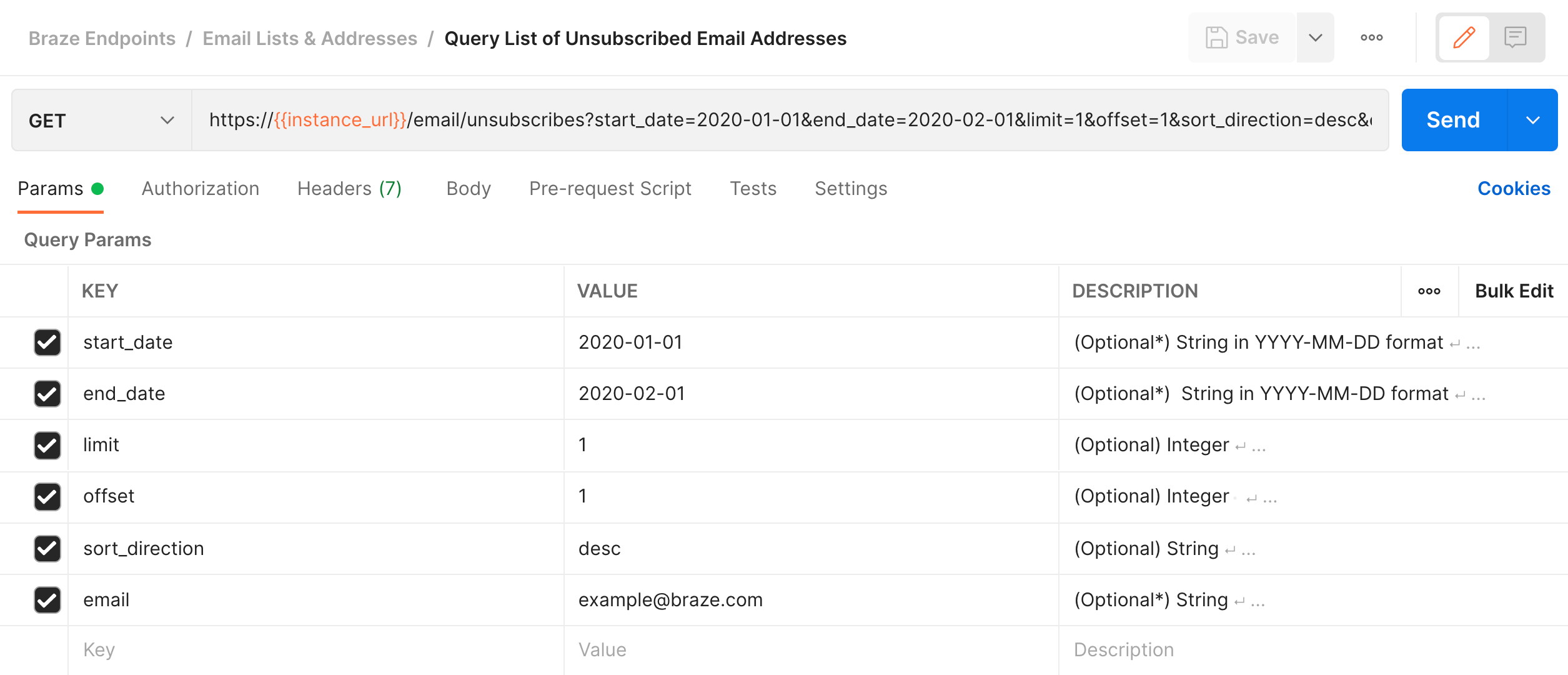The height and width of the screenshot is (675, 1568).
Task: Click the Send button blue icon
Action: (x=1453, y=120)
